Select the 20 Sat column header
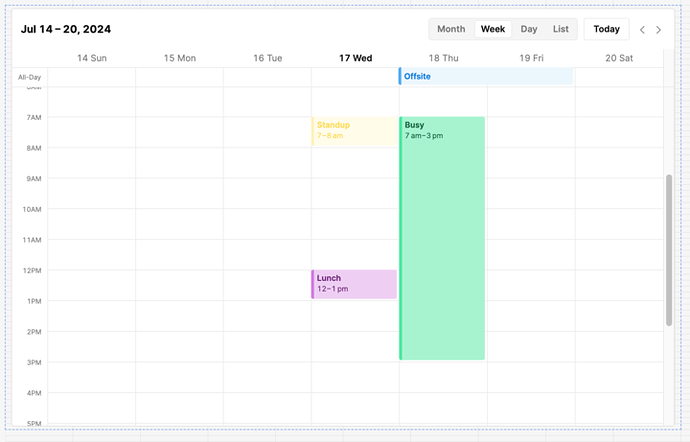This screenshot has height=442, width=690. (619, 58)
